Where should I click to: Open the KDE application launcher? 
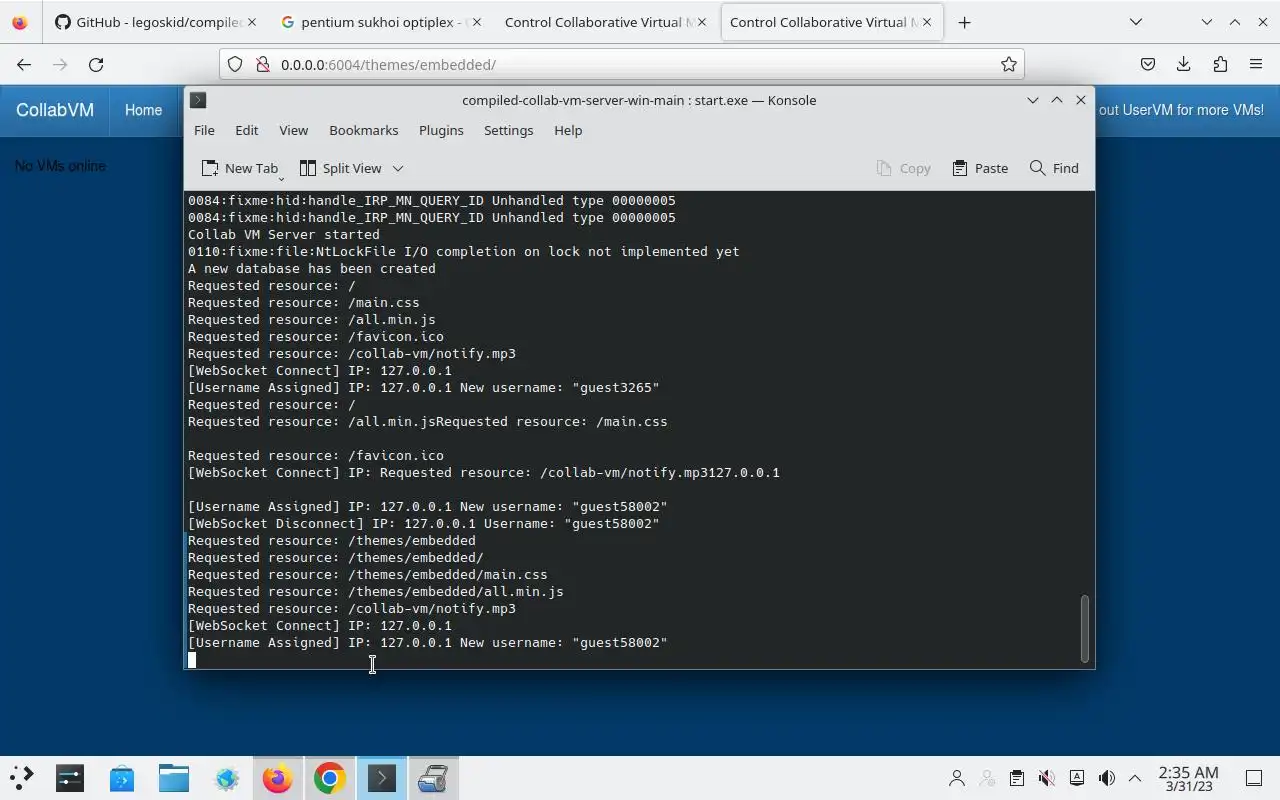[x=21, y=778]
